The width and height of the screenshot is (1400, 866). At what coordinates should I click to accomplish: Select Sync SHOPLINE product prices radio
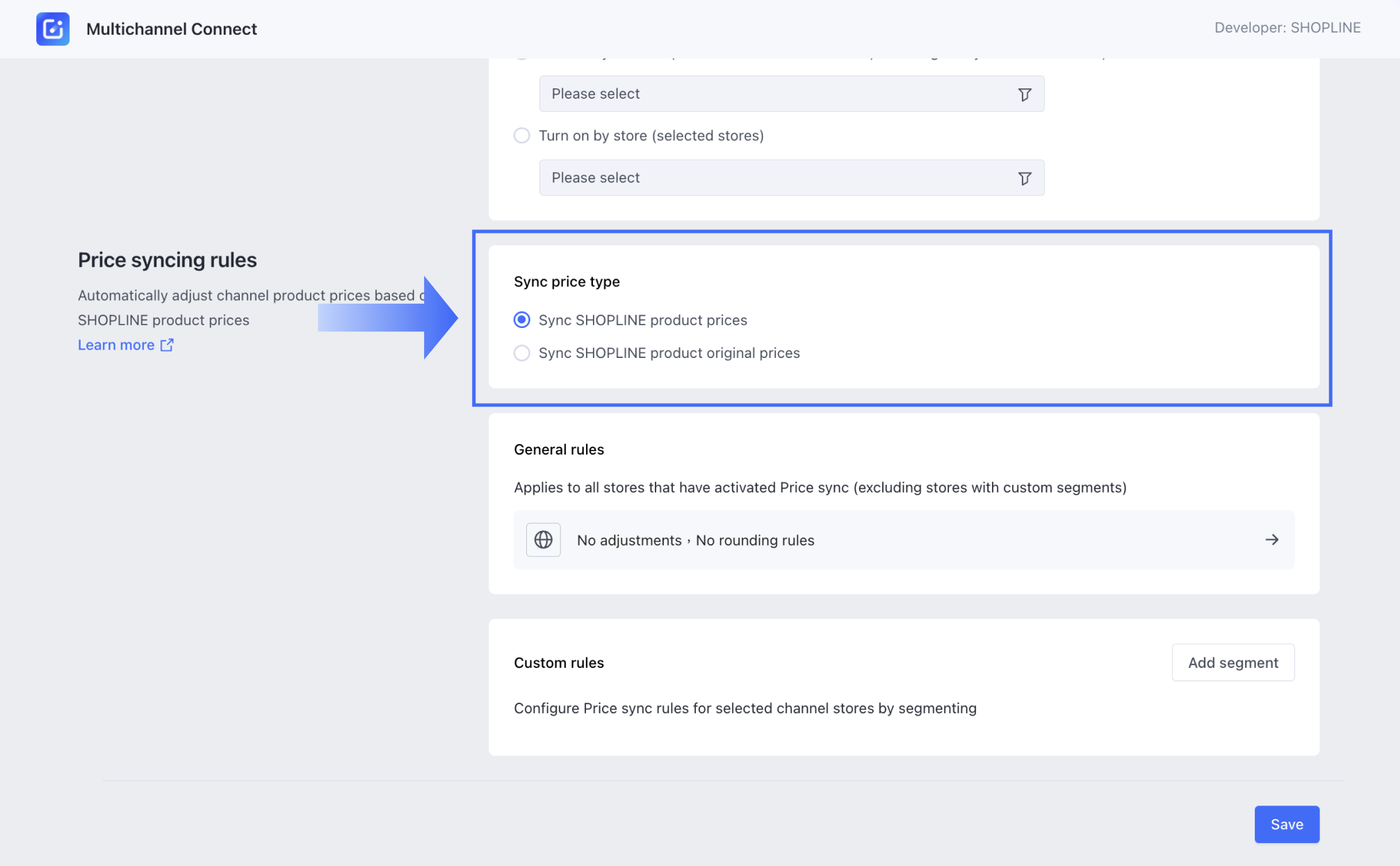[522, 320]
